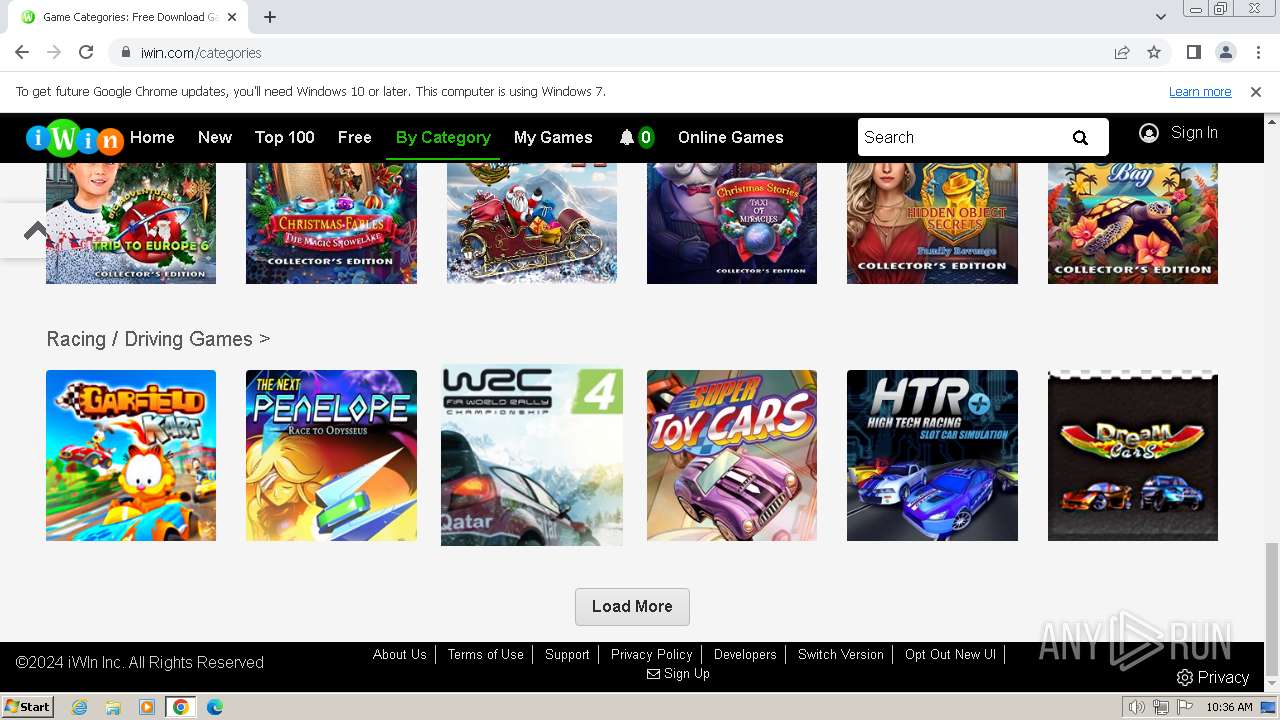Open the Top 100 menu item
This screenshot has height=720, width=1280.
285,138
